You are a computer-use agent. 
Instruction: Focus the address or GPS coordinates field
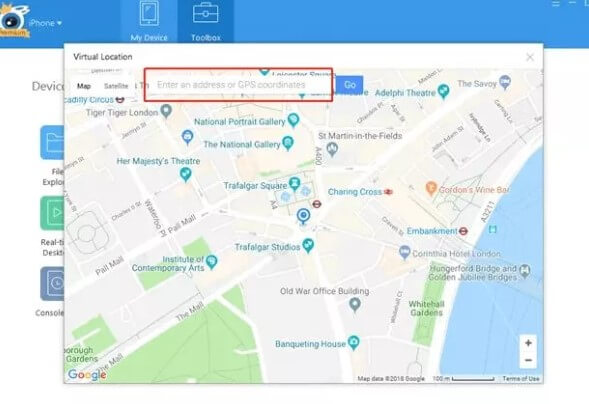click(x=239, y=84)
